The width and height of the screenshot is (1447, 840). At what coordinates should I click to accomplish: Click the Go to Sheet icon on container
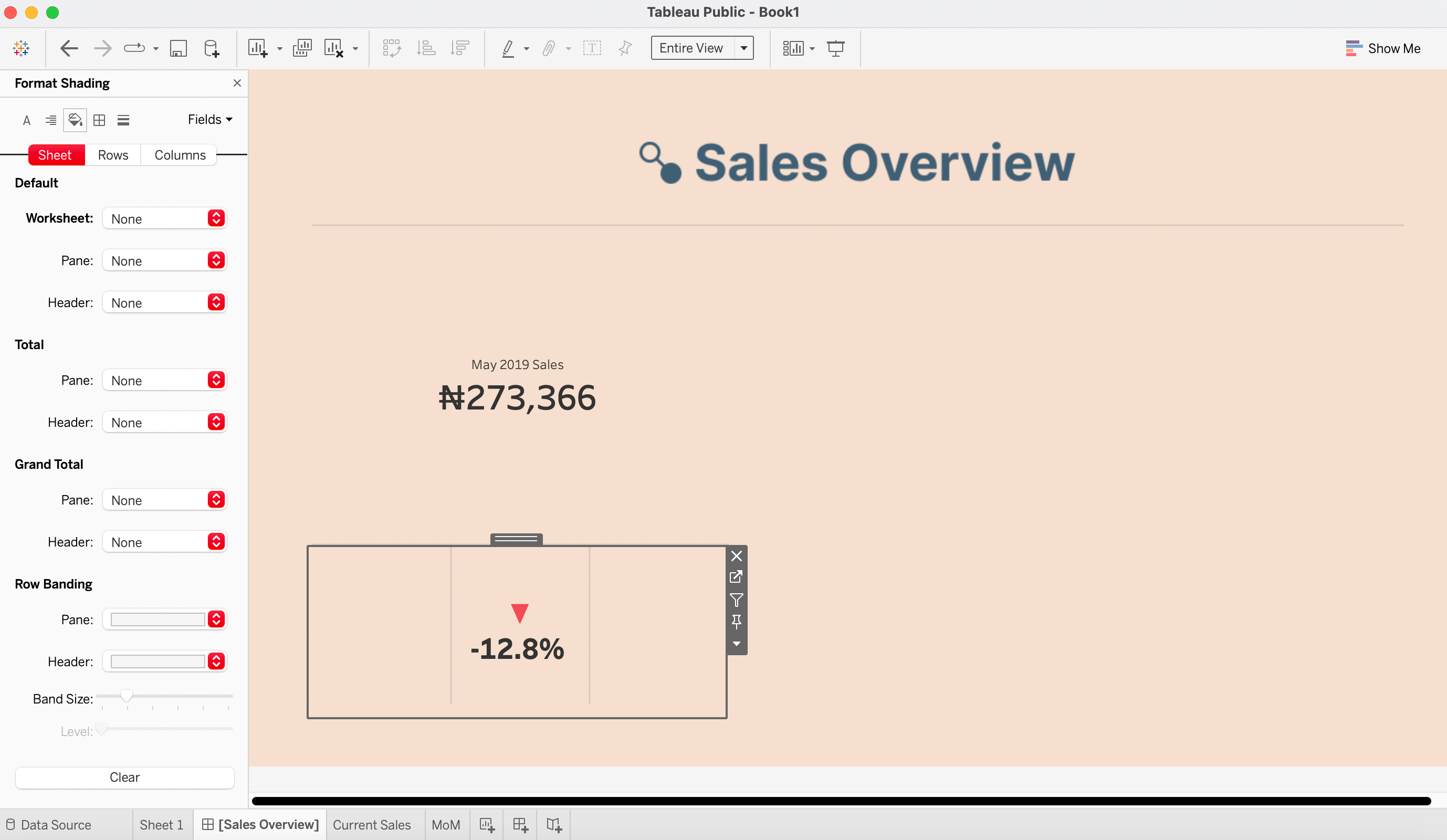coord(736,577)
